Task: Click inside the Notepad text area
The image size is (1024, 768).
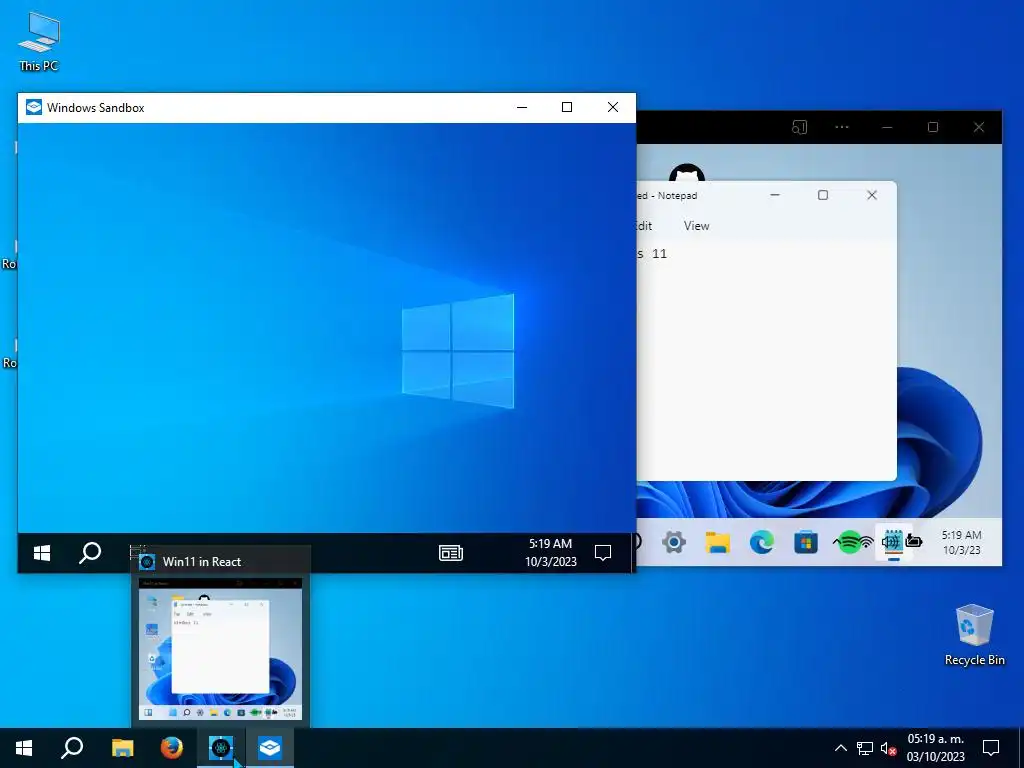Action: 766,362
